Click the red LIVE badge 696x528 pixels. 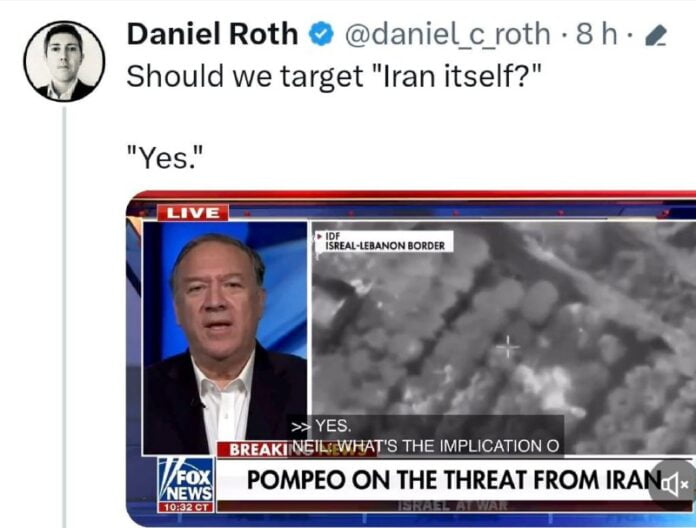(193, 213)
